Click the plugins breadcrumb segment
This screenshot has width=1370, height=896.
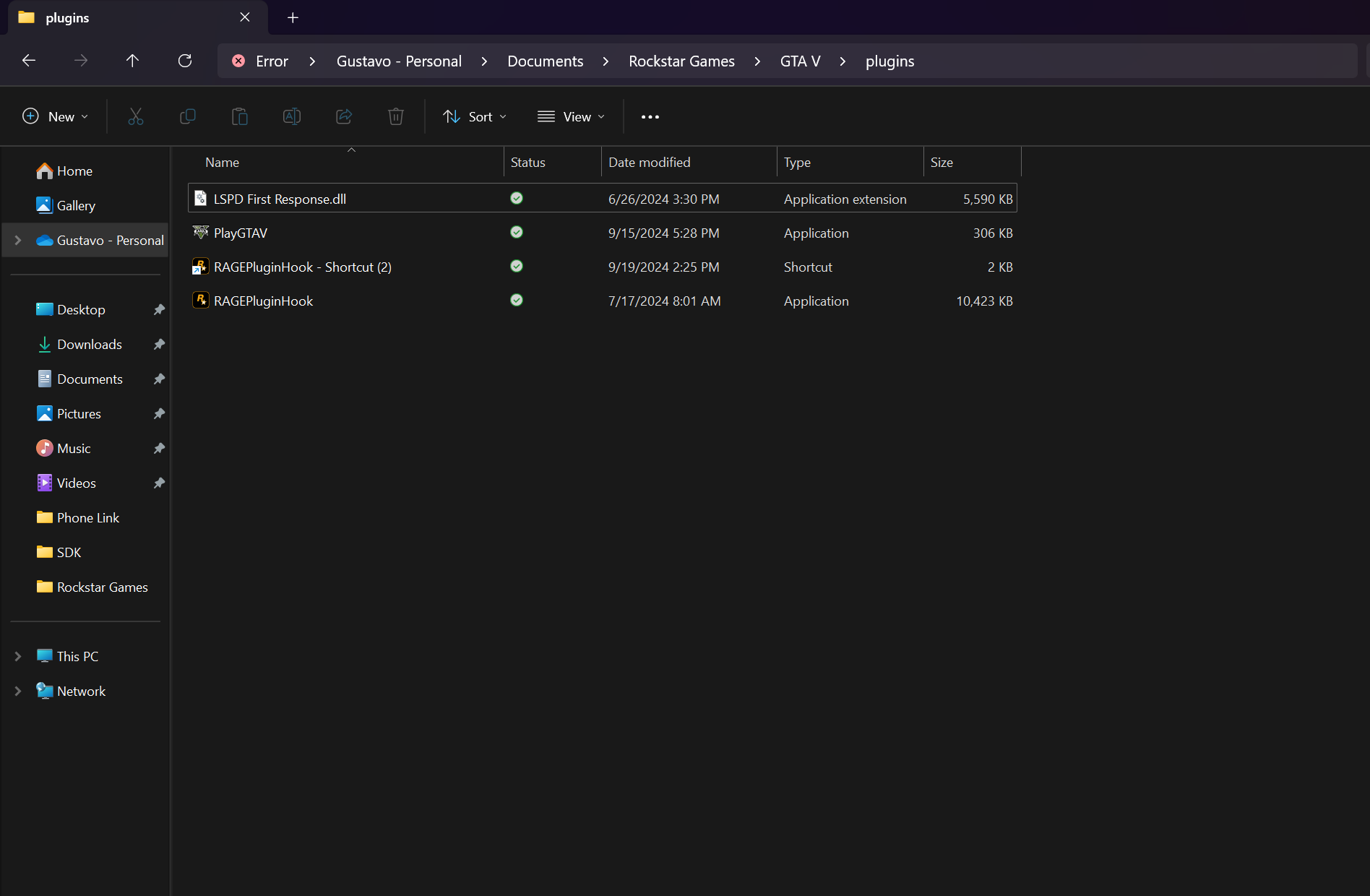pyautogui.click(x=889, y=61)
